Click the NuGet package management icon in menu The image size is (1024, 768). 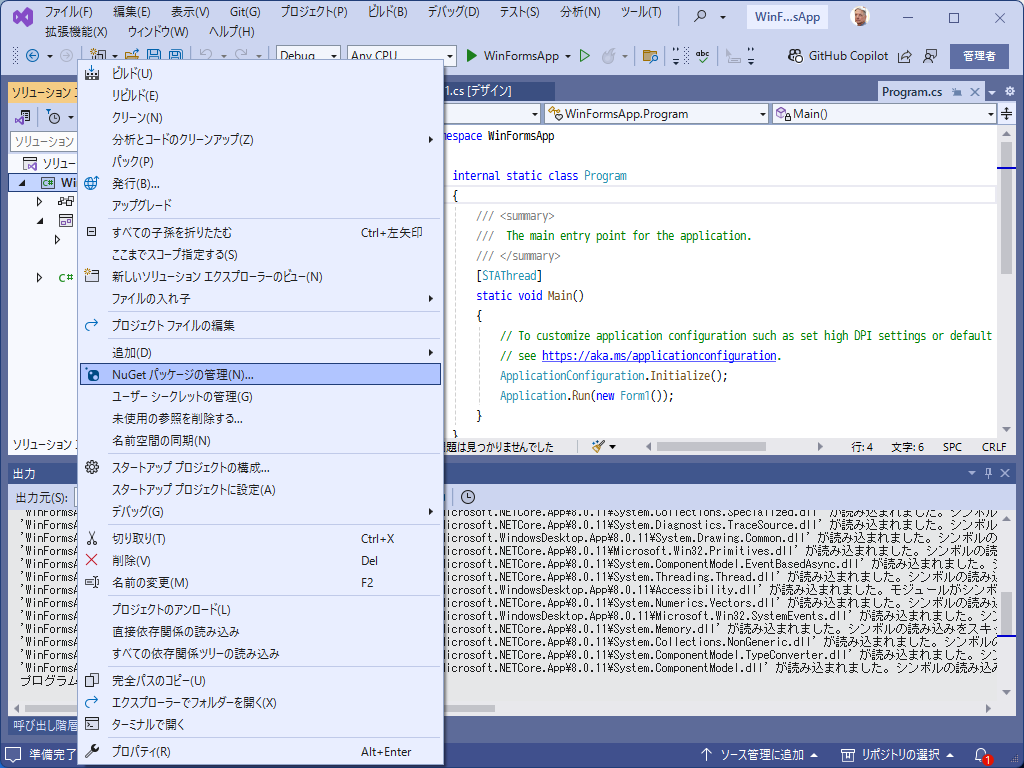(x=92, y=375)
